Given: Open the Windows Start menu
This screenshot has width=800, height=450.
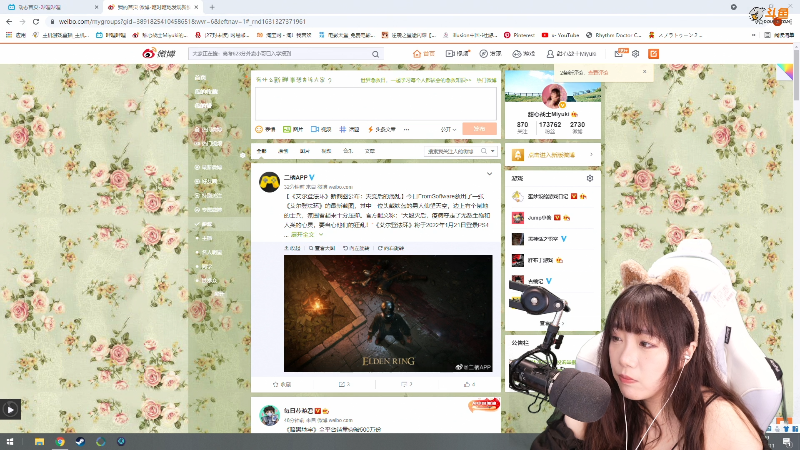Looking at the screenshot, I should point(10,441).
